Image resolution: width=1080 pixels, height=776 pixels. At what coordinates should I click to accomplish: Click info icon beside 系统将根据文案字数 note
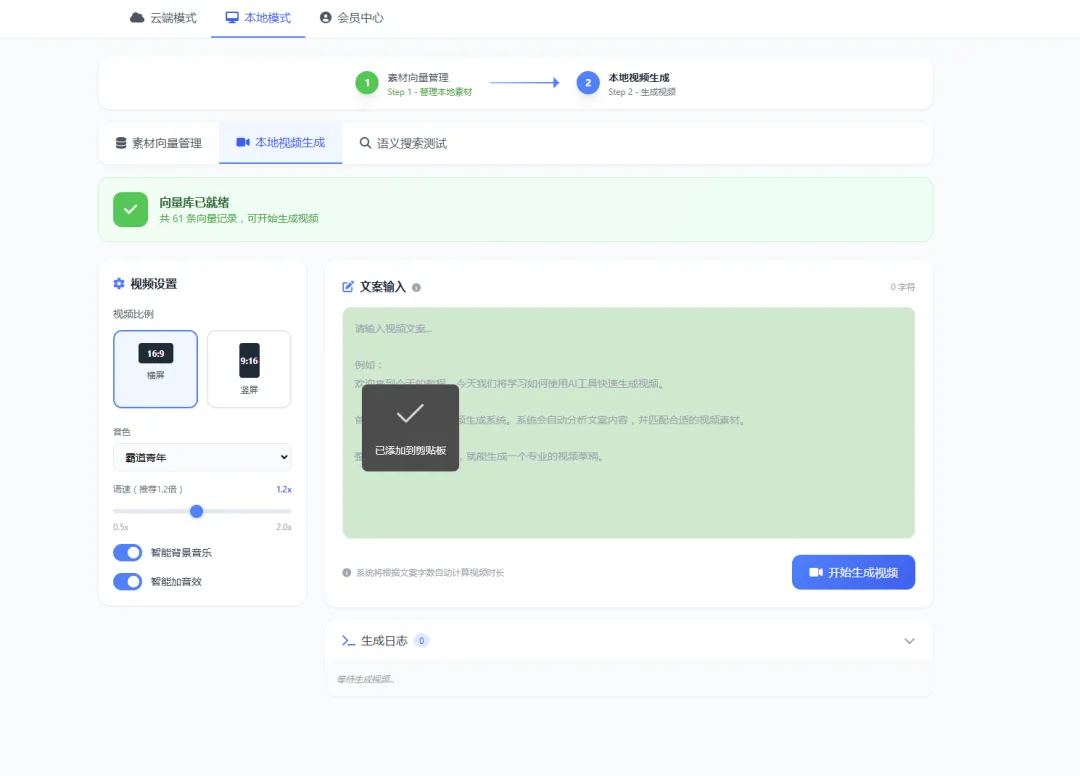346,573
